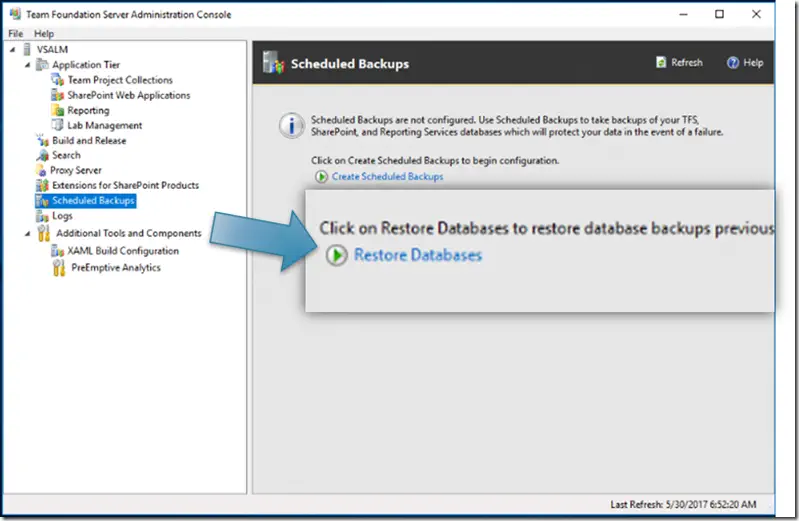Image resolution: width=799 pixels, height=521 pixels.
Task: Collapse the Application Tier node
Action: tap(28, 65)
